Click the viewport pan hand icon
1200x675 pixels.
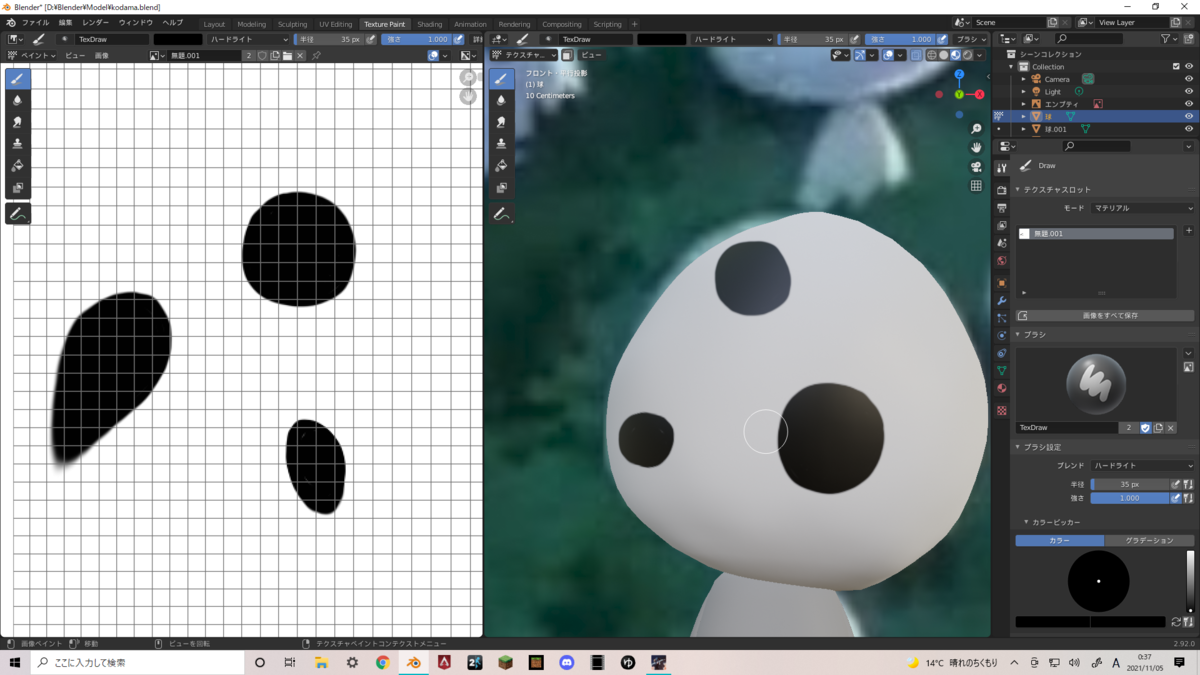point(976,148)
